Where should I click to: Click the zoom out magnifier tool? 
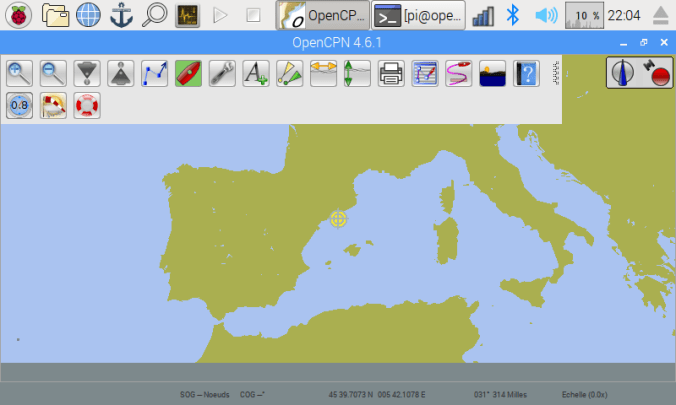click(x=54, y=73)
